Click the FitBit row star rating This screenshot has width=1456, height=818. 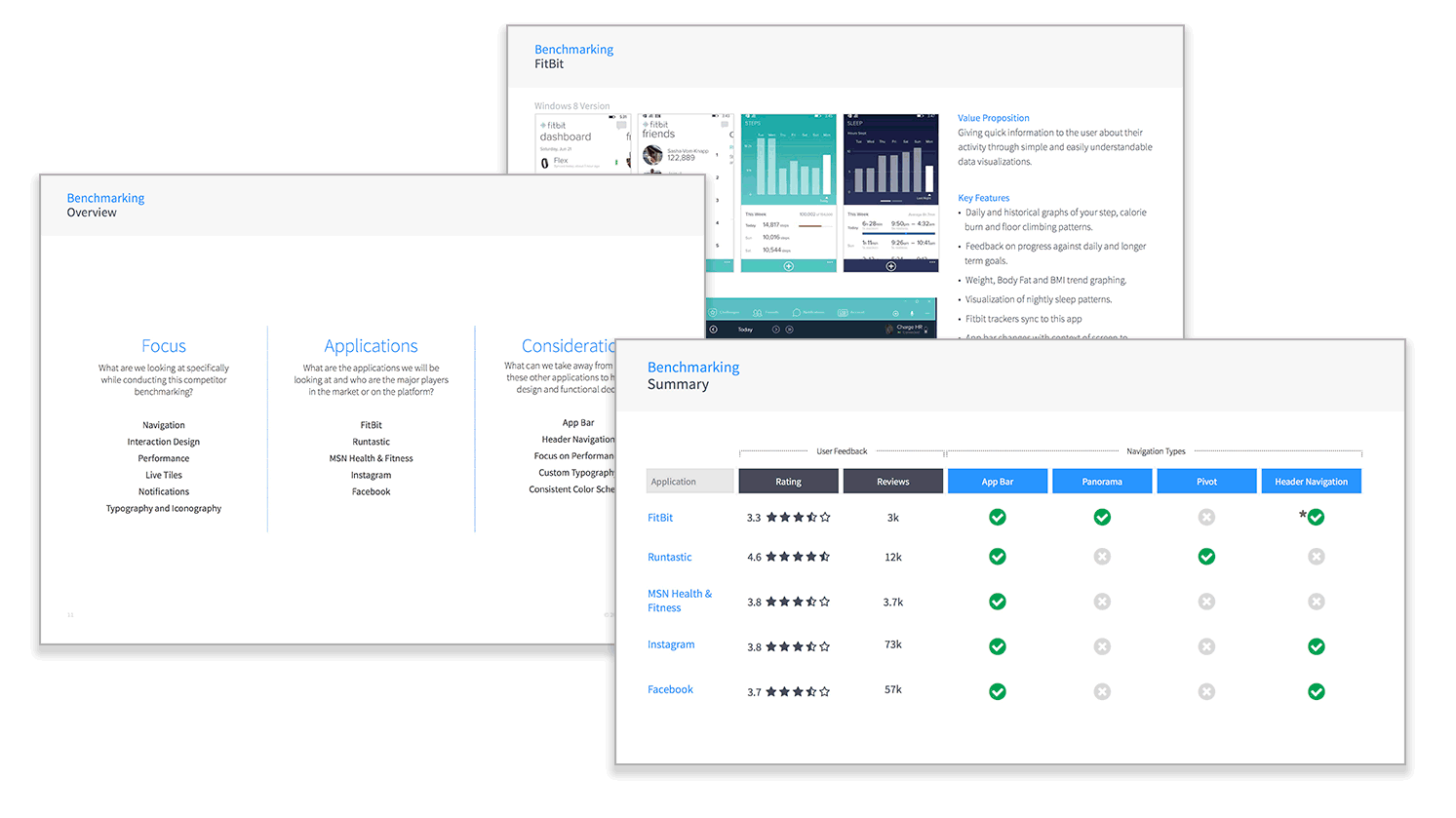pos(798,518)
